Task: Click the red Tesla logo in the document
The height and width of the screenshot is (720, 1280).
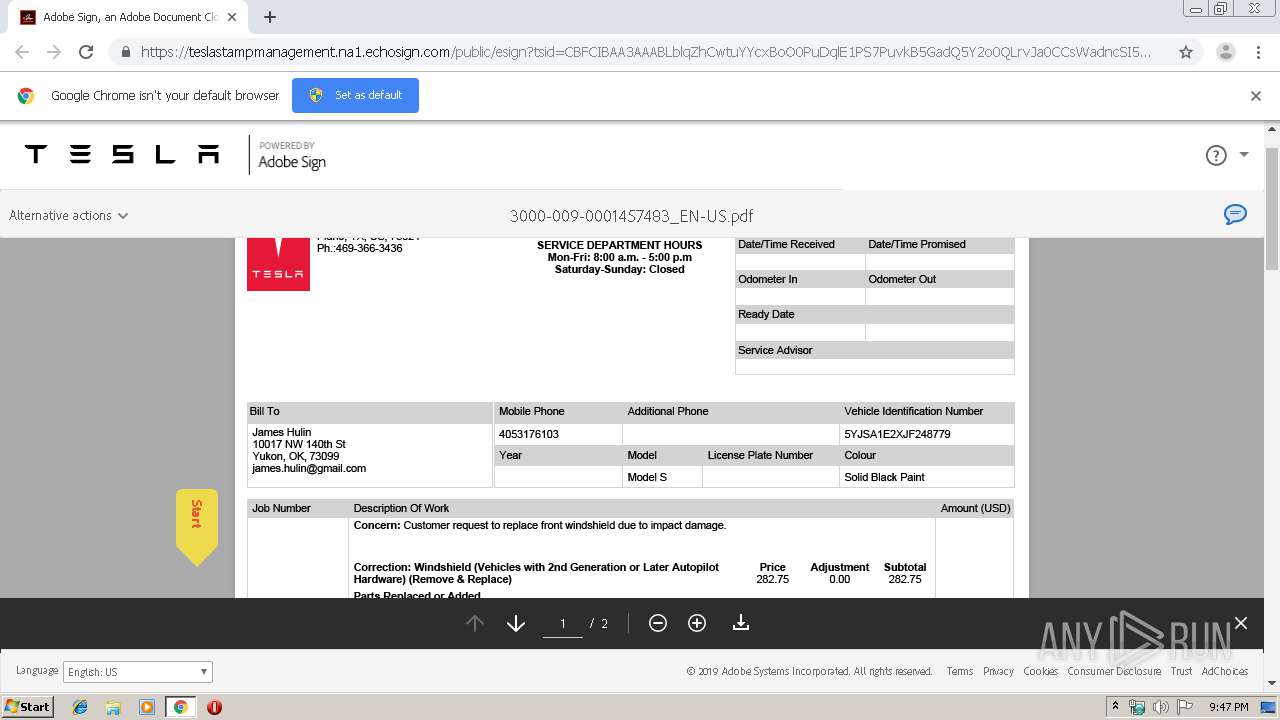Action: (278, 264)
